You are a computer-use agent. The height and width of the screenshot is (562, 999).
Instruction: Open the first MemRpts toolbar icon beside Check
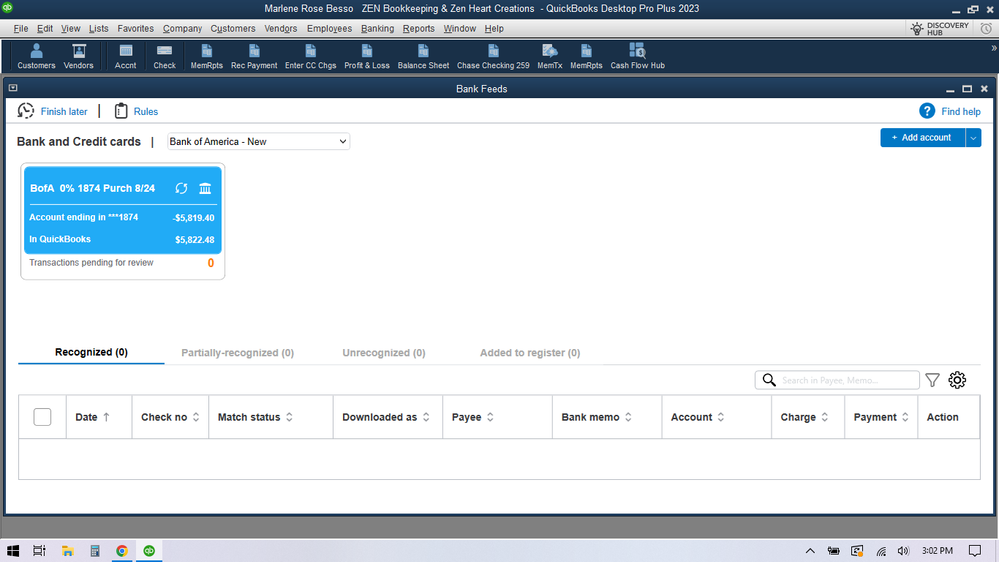point(206,56)
